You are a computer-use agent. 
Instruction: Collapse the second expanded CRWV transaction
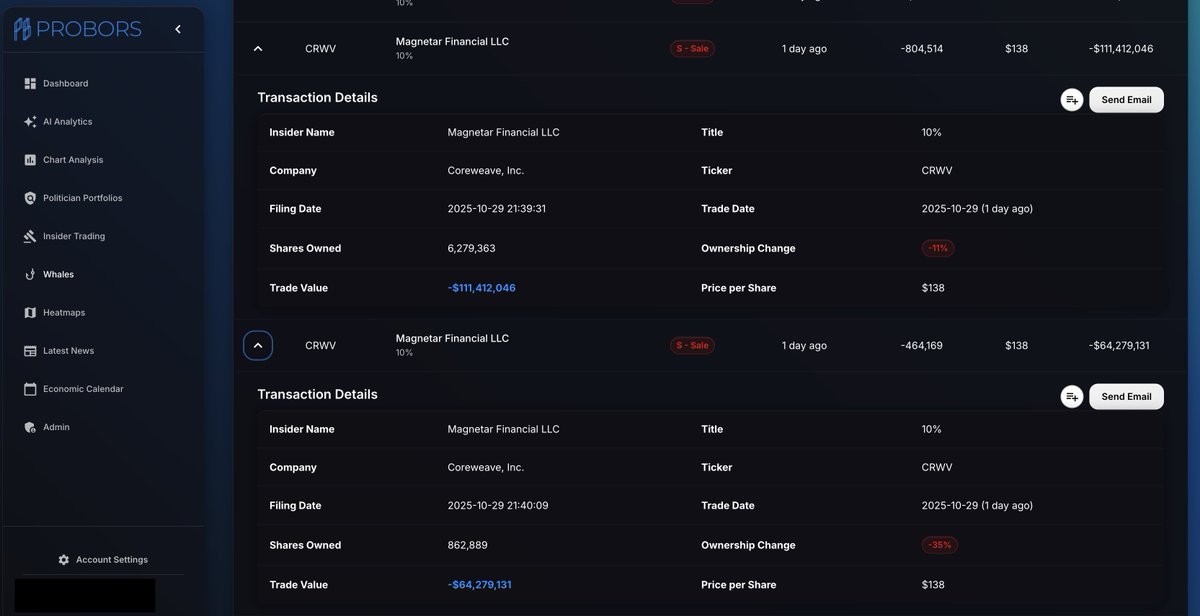(x=257, y=344)
